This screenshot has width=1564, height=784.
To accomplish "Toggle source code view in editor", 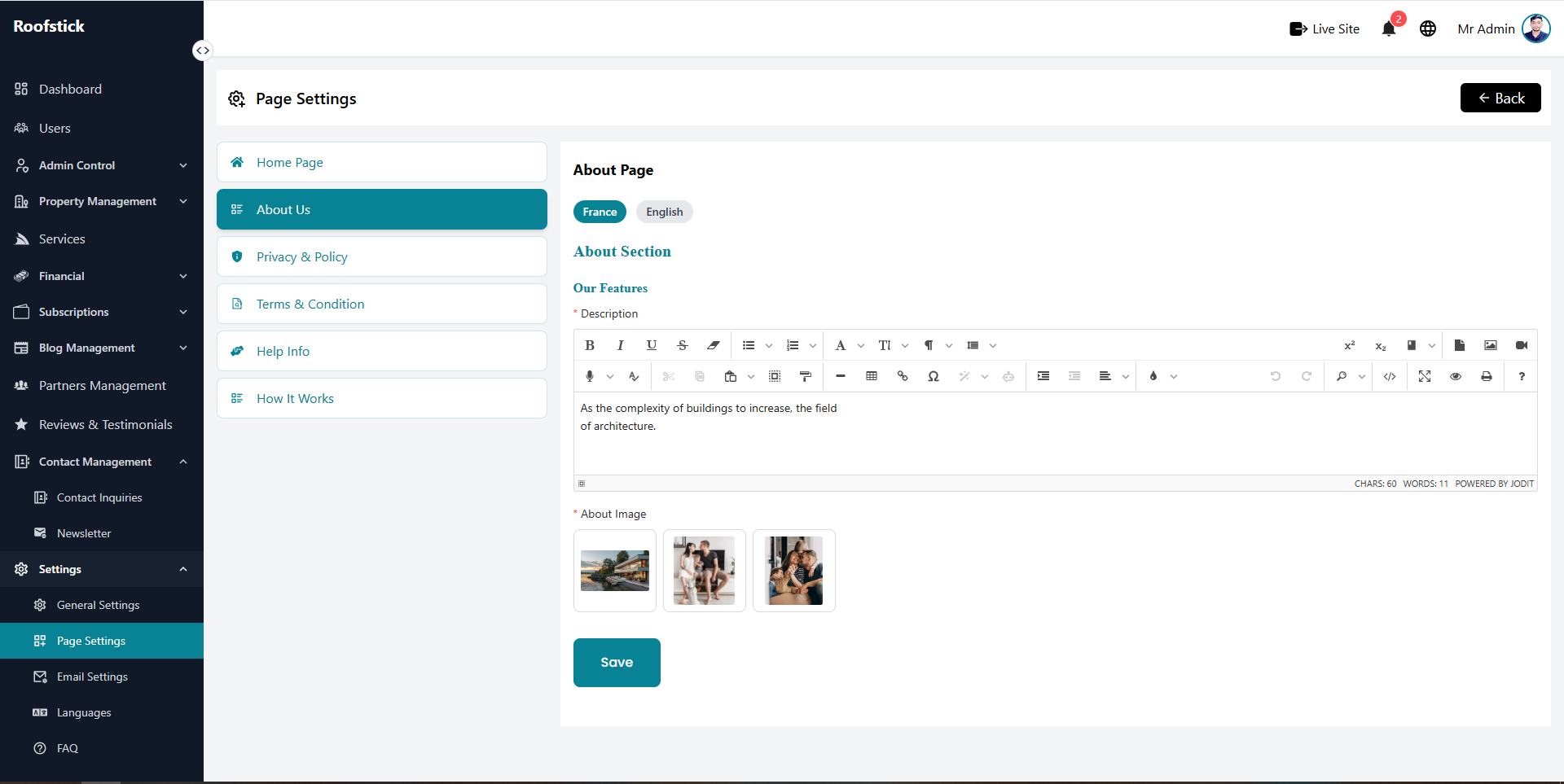I will [x=1390, y=376].
